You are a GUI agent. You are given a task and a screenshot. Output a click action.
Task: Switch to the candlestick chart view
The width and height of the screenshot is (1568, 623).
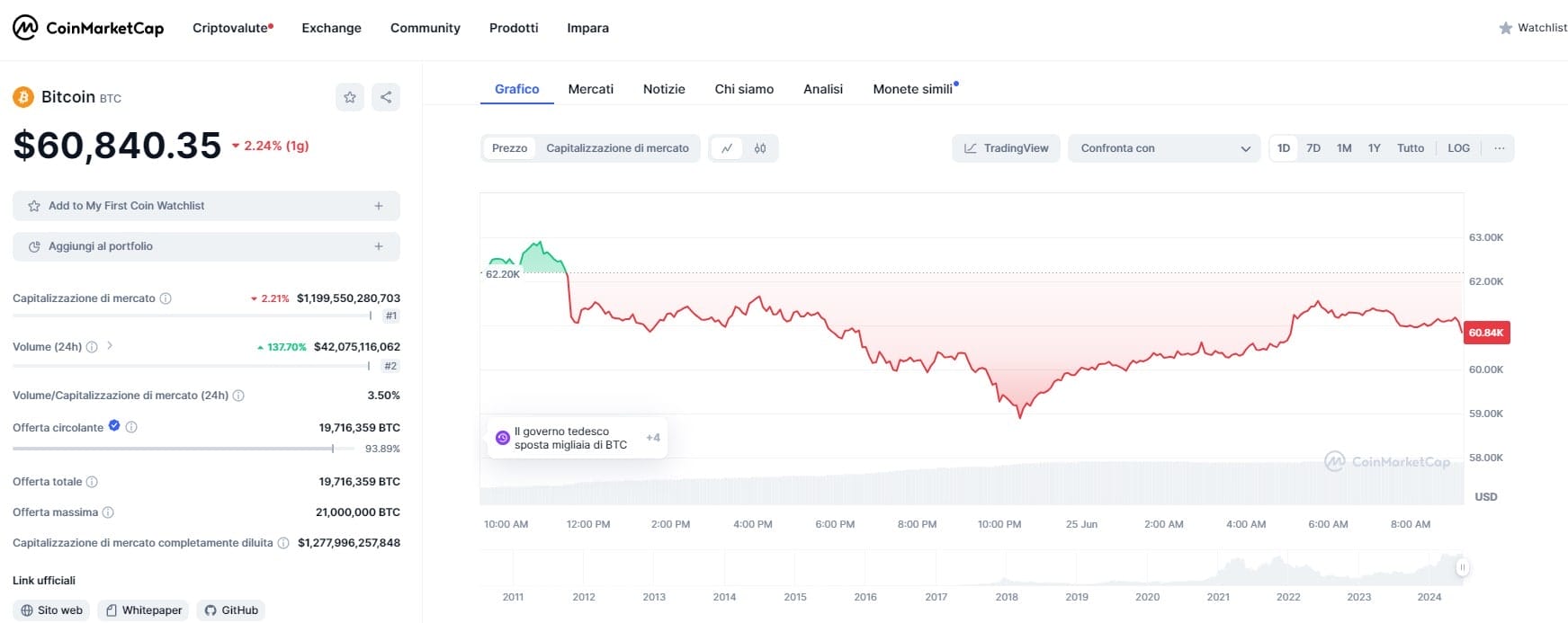coord(760,148)
